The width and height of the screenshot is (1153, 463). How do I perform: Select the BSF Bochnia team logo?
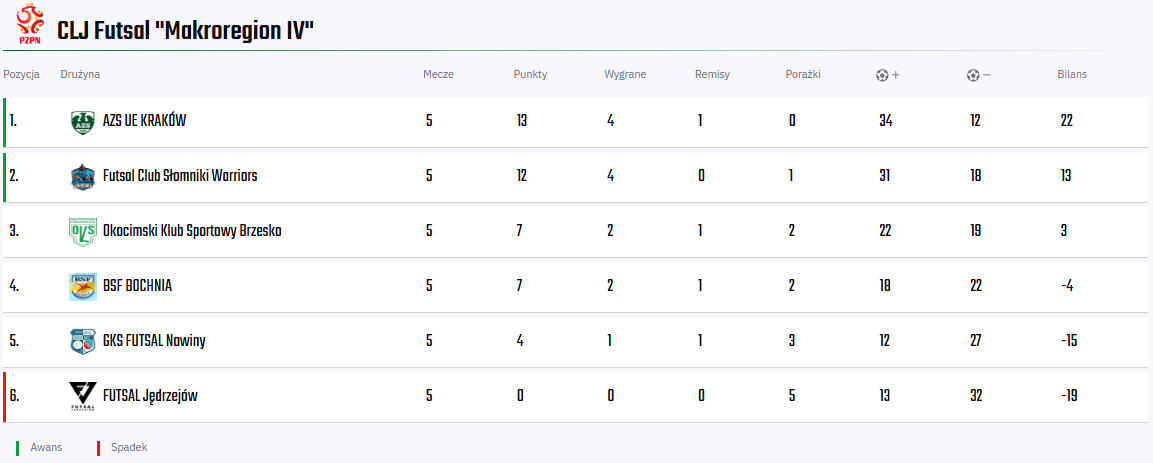click(83, 287)
